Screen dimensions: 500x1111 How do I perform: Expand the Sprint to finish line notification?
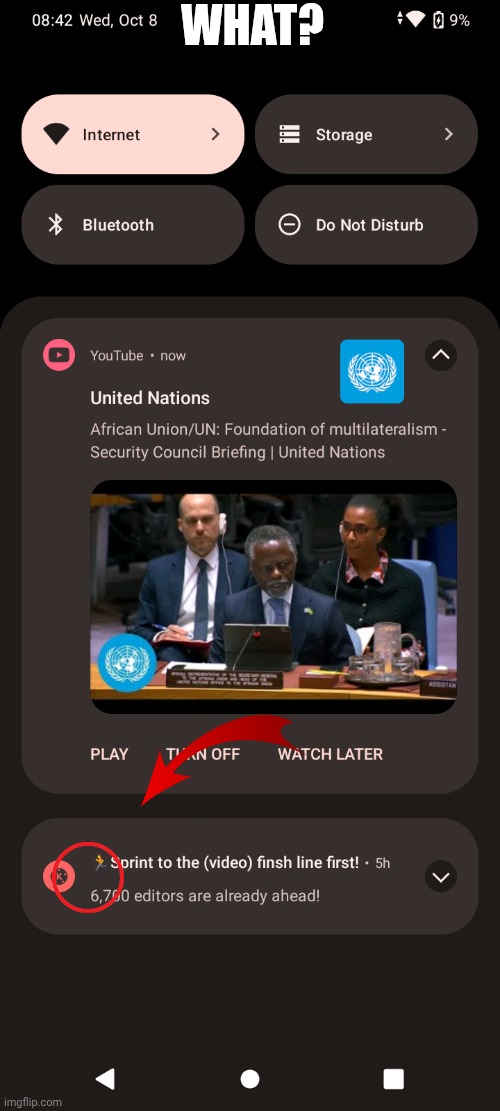441,877
